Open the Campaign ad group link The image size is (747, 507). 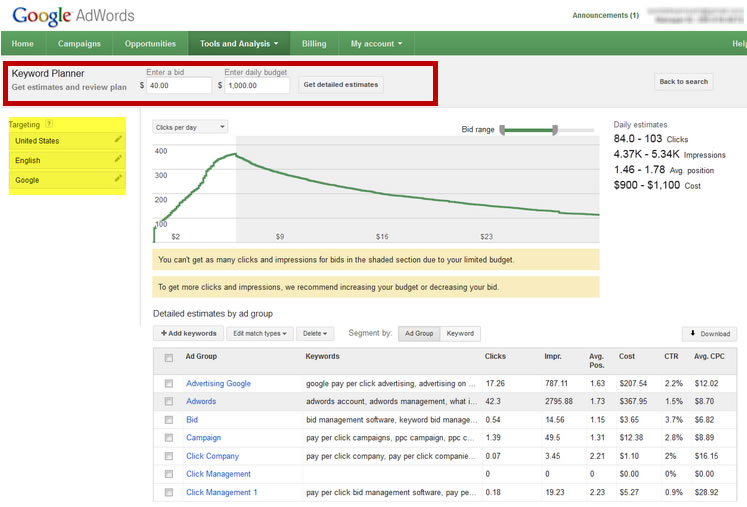pyautogui.click(x=203, y=437)
